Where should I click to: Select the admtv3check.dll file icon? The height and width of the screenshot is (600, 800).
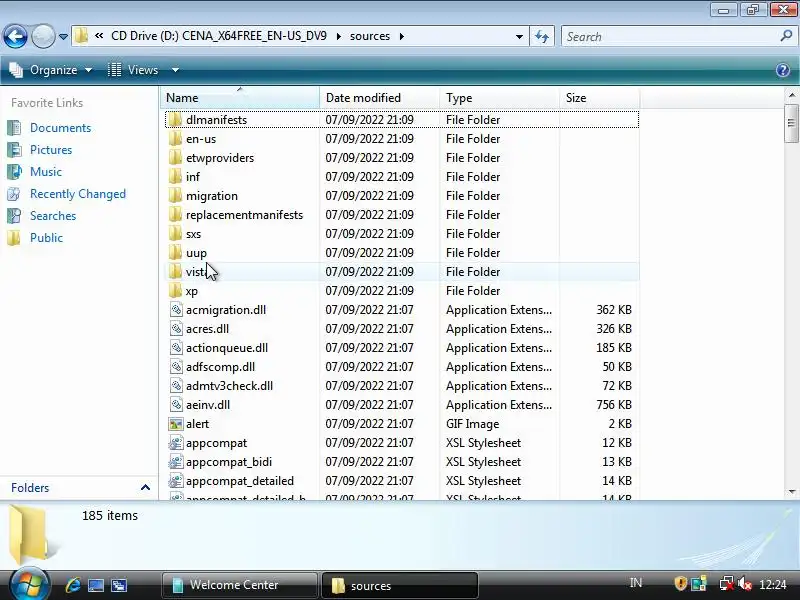click(x=176, y=386)
